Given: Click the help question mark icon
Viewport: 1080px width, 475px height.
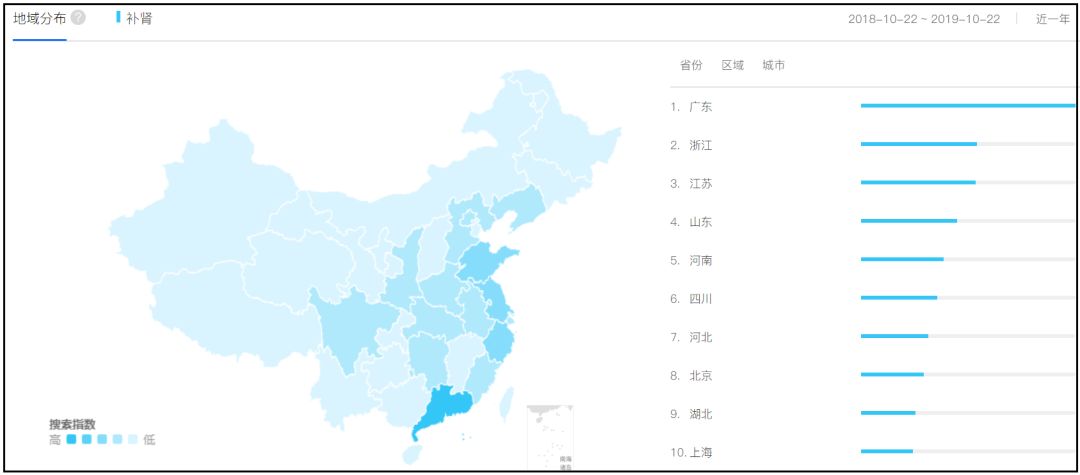Looking at the screenshot, I should 78,18.
